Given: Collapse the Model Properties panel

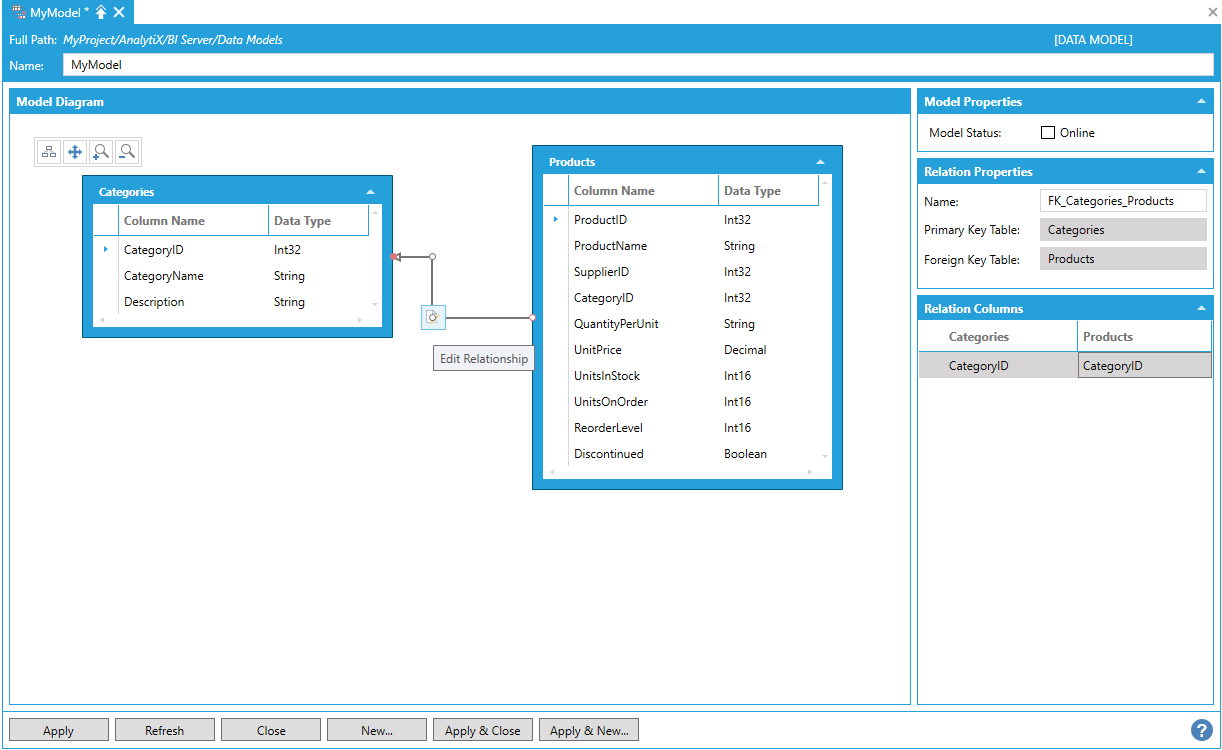Looking at the screenshot, I should 1200,102.
